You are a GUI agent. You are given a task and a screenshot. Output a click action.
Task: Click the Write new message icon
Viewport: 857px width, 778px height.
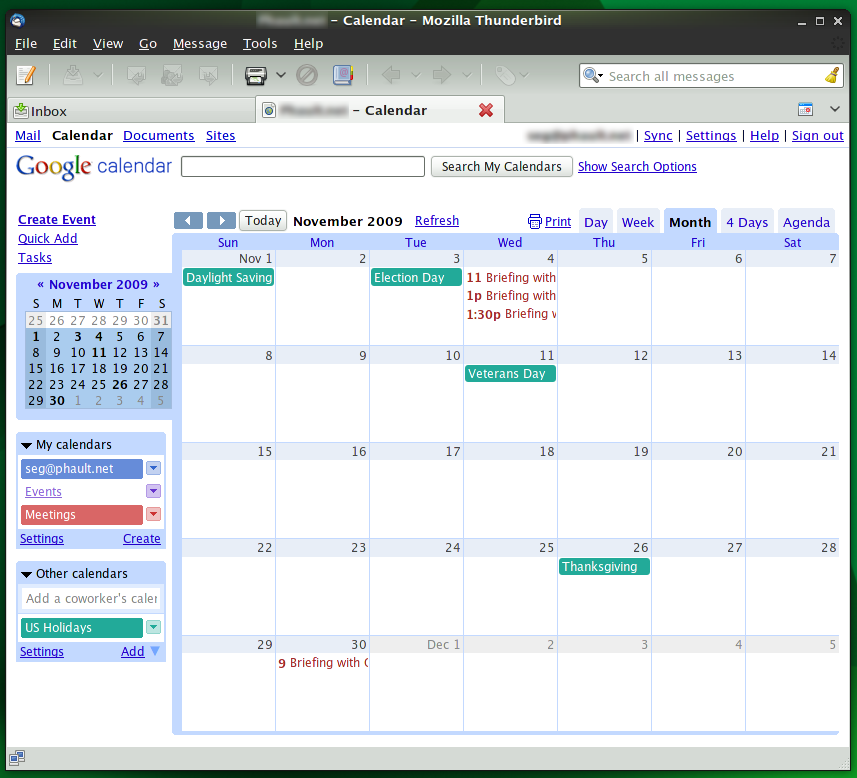coord(26,75)
